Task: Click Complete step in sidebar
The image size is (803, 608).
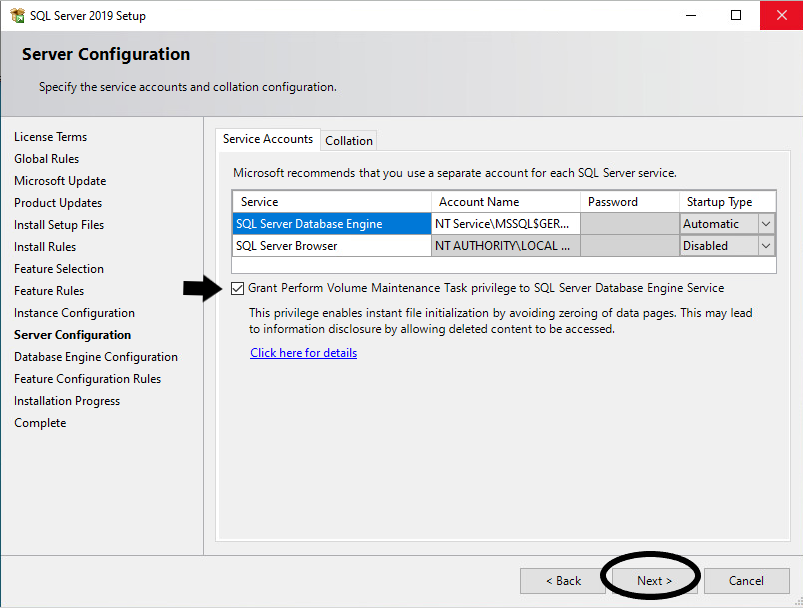Action: 40,424
